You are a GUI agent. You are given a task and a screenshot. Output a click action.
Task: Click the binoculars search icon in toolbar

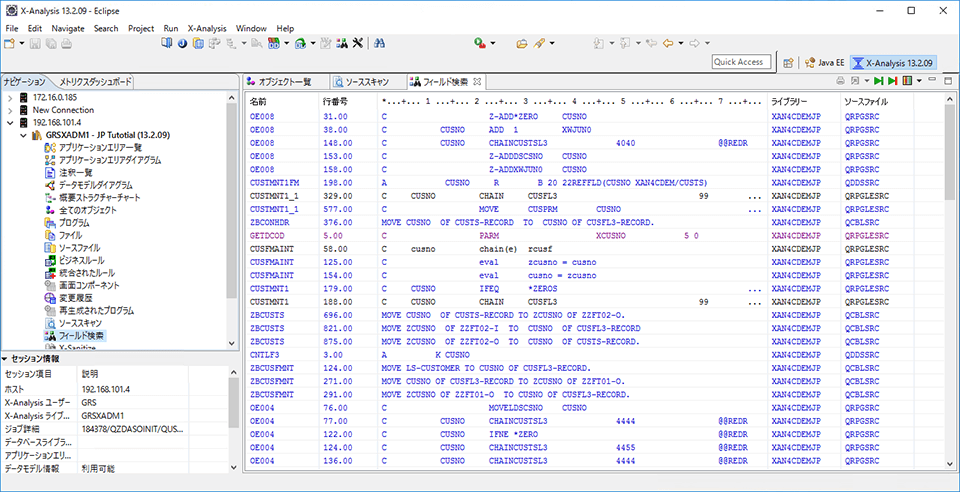(379, 43)
